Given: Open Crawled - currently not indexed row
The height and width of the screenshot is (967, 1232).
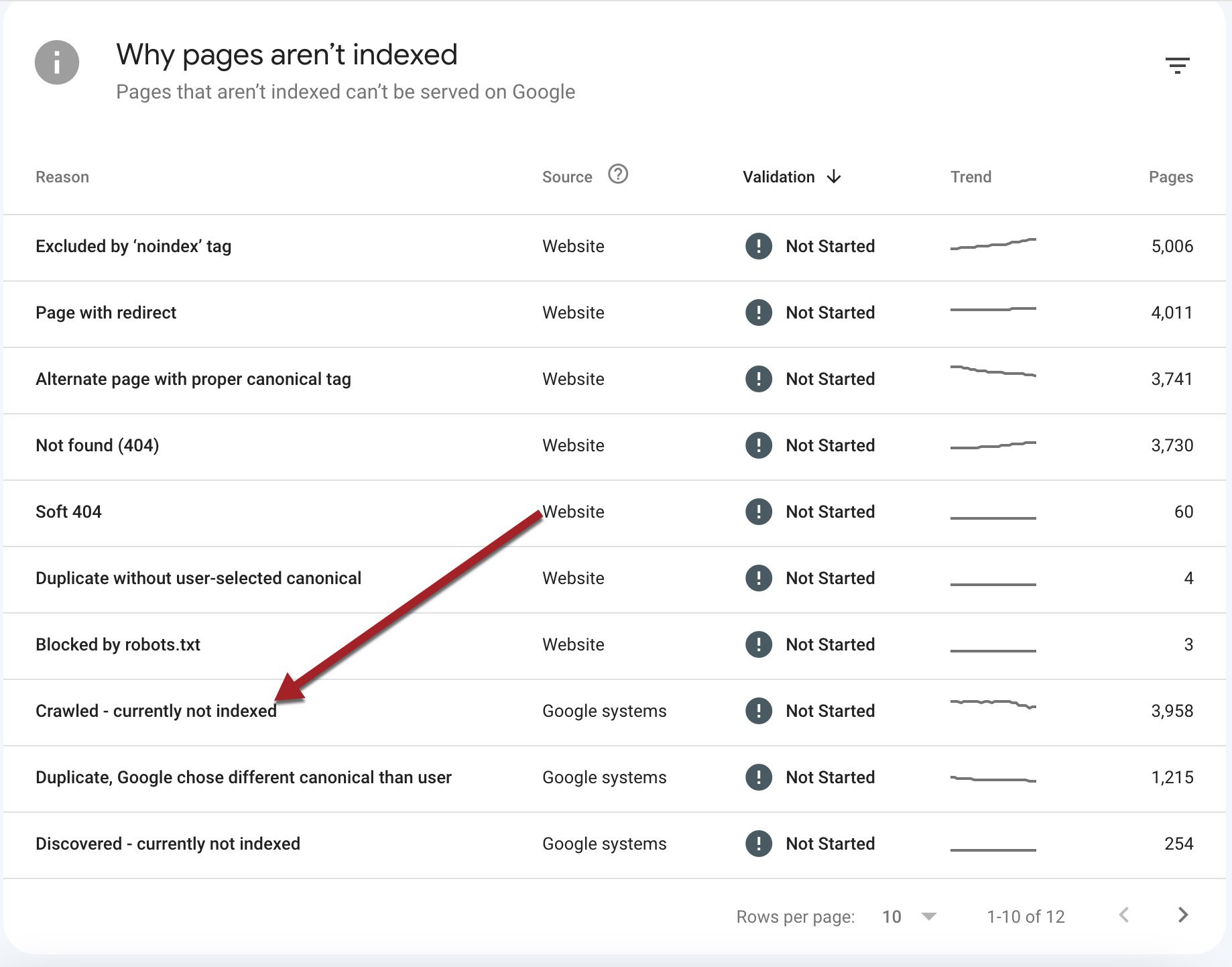Looking at the screenshot, I should click(x=156, y=711).
